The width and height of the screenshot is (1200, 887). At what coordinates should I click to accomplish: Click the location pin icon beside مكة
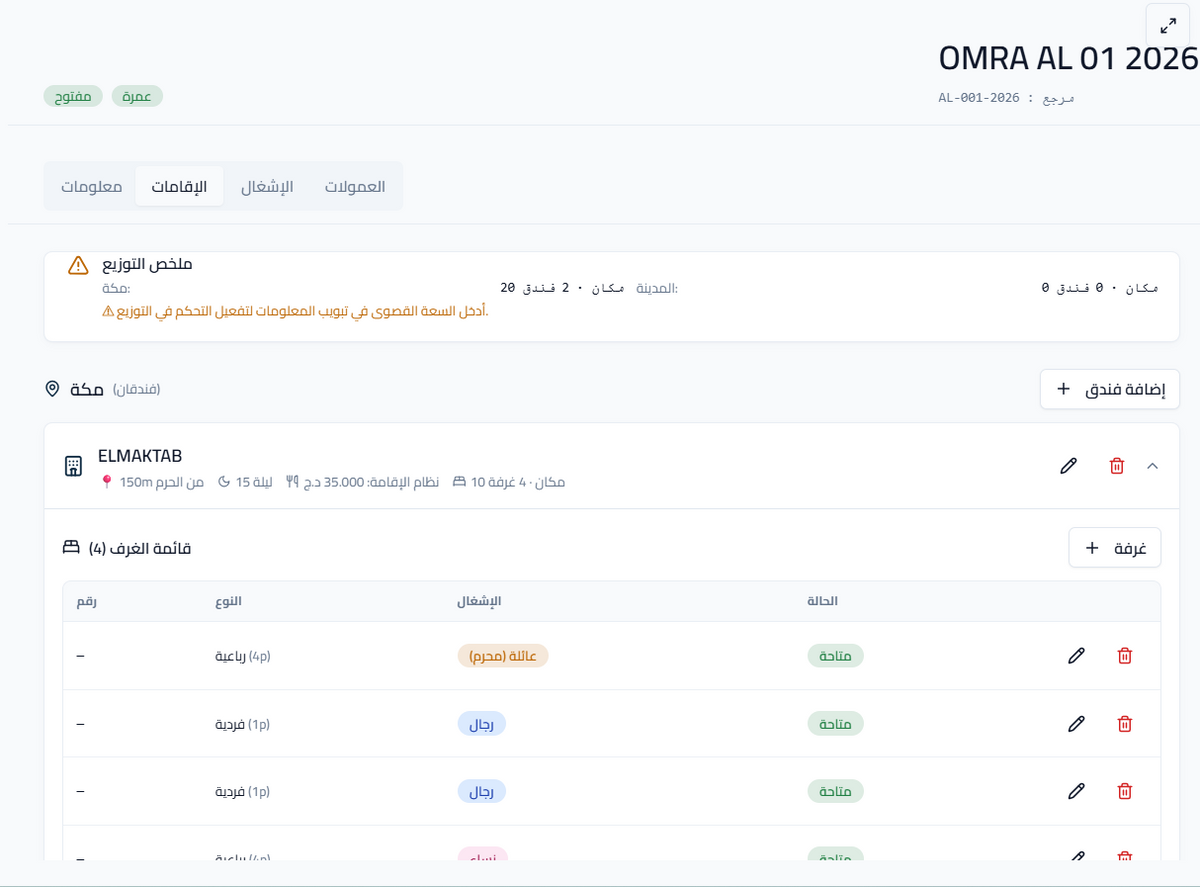coord(53,388)
